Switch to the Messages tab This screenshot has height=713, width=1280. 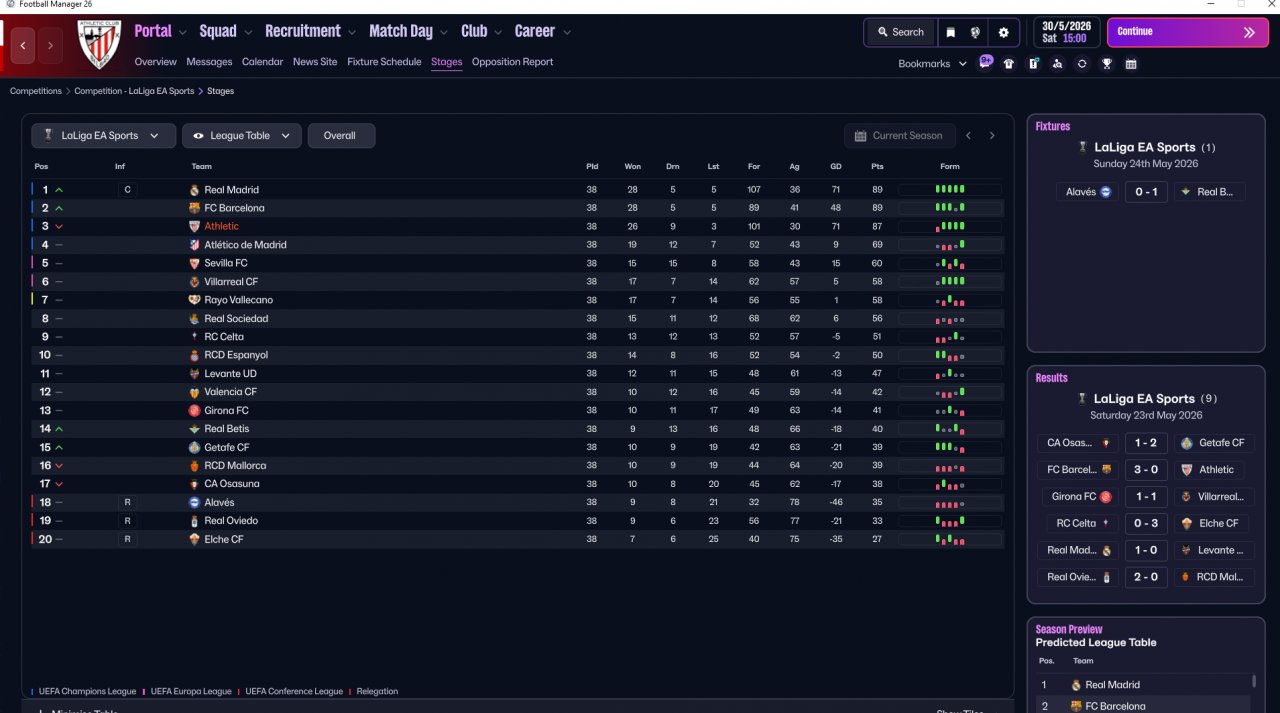pos(209,62)
